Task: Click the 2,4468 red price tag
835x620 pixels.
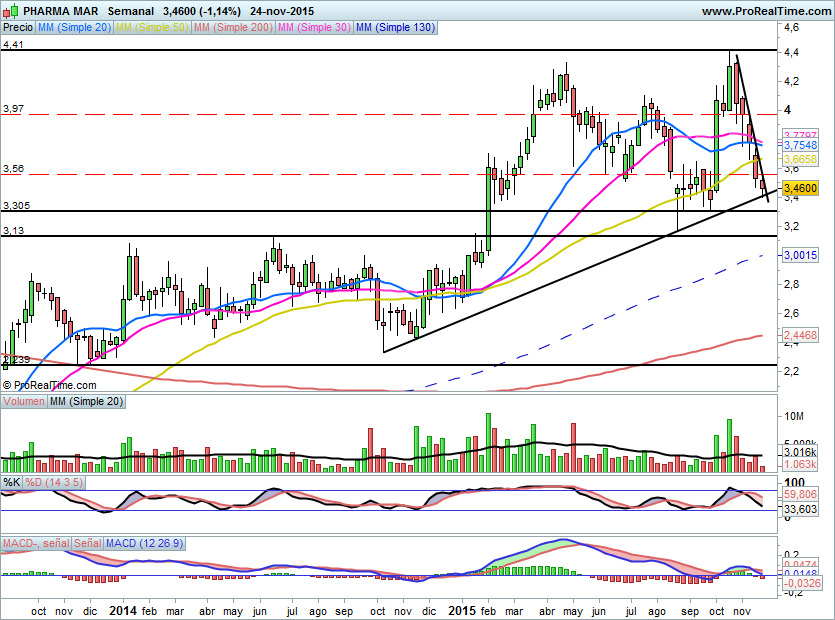Action: click(x=800, y=336)
